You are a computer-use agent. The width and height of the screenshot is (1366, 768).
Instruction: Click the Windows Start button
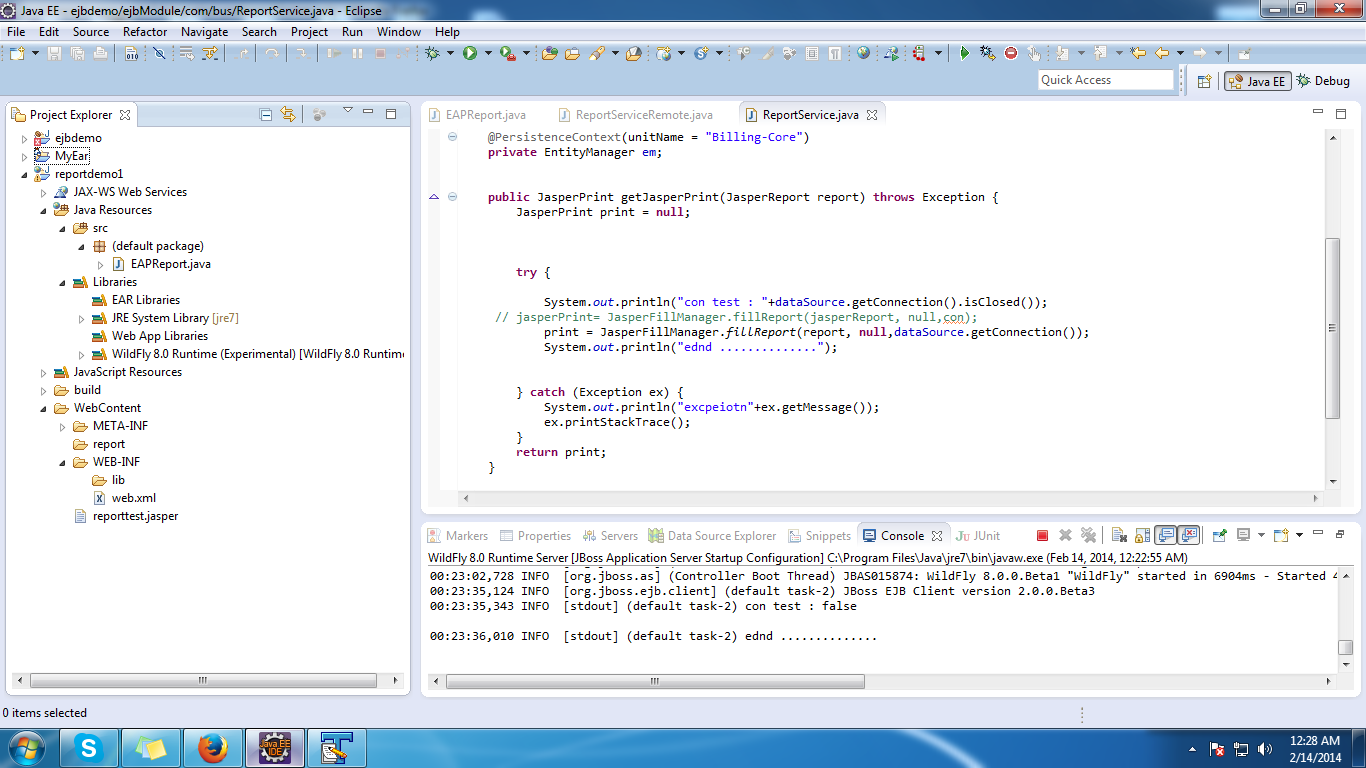pyautogui.click(x=25, y=747)
